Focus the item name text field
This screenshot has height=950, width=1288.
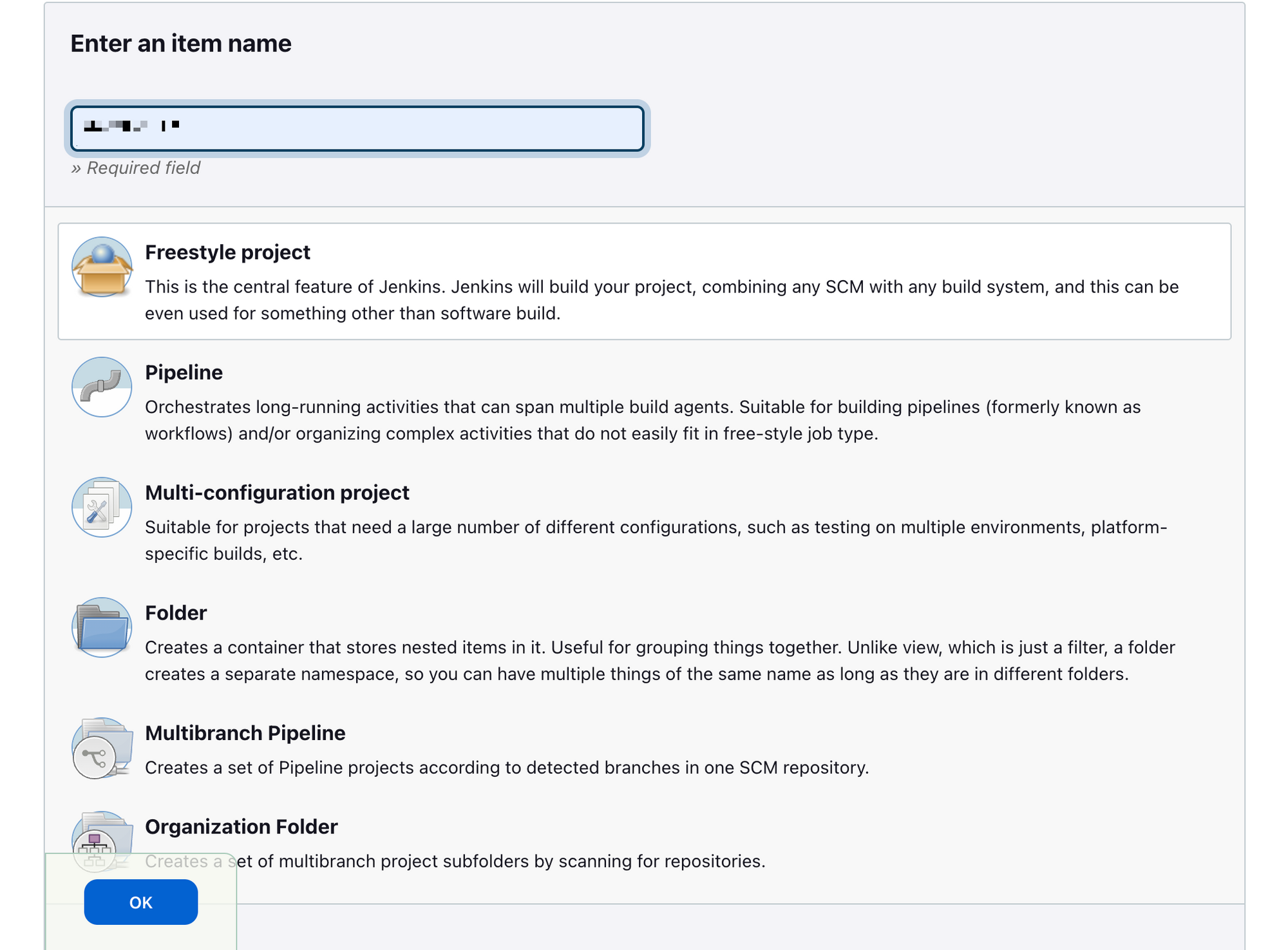coord(357,129)
